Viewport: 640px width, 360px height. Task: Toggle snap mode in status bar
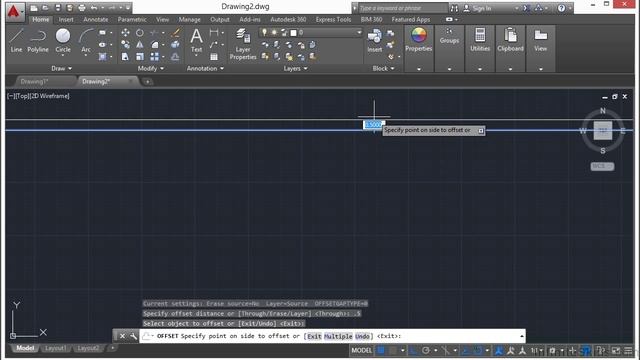pos(392,350)
